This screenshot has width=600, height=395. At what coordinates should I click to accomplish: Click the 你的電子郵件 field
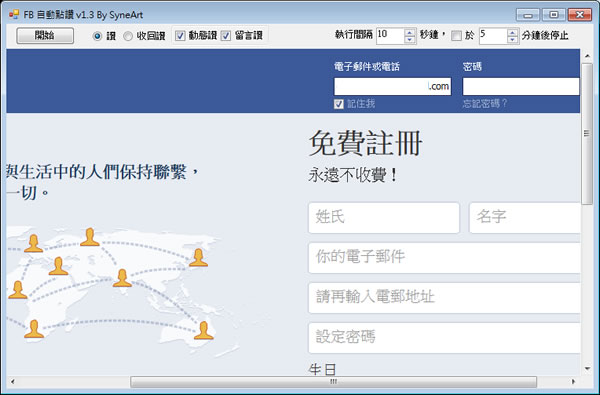click(444, 258)
